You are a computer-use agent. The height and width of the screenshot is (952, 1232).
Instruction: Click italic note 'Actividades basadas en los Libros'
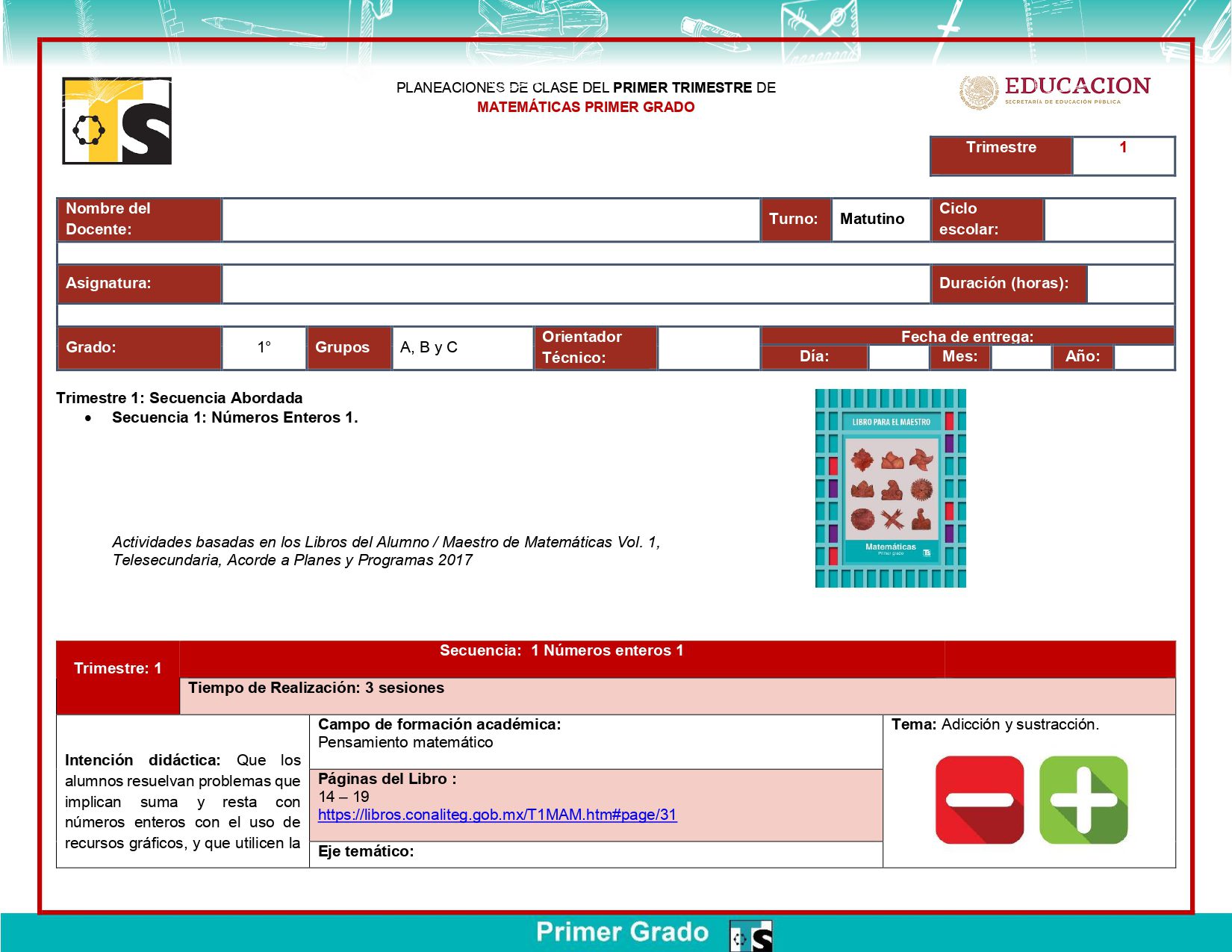click(386, 551)
